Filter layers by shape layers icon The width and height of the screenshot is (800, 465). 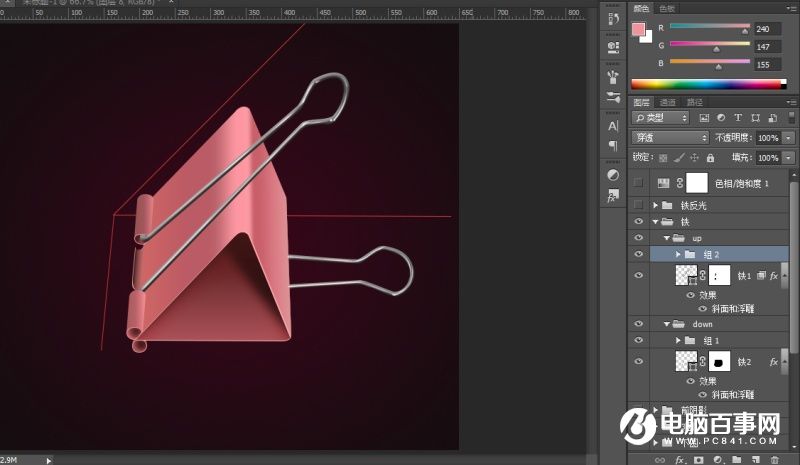[x=756, y=118]
